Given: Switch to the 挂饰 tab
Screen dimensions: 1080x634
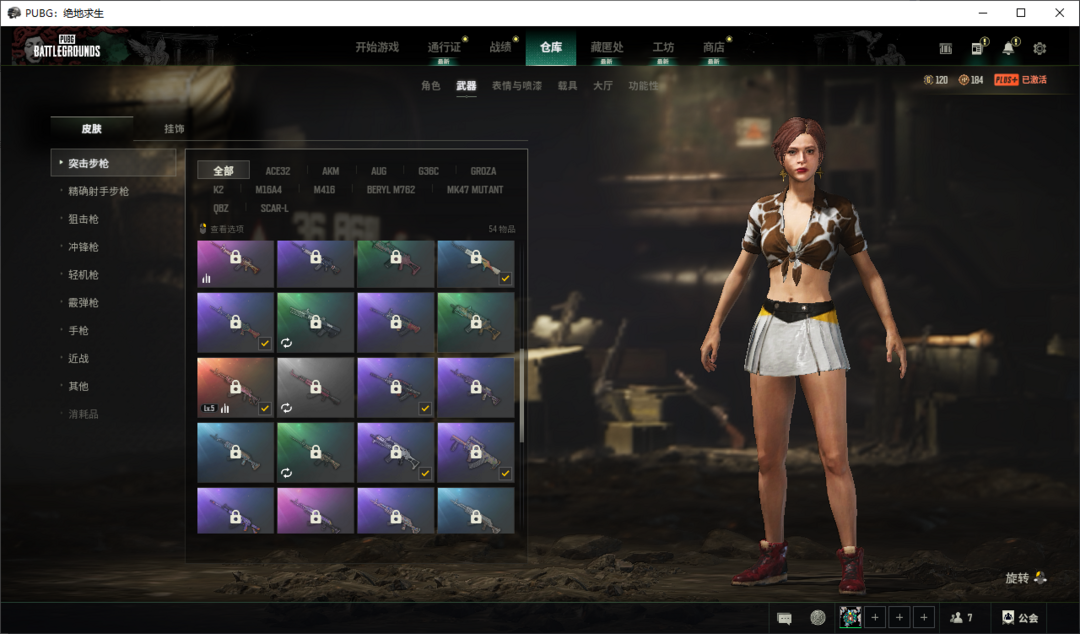Looking at the screenshot, I should point(174,129).
